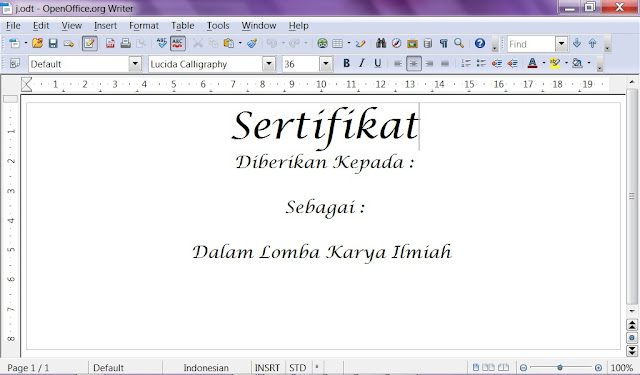640x375 pixels.
Task: Adjust the zoom slider in status bar
Action: (560, 368)
